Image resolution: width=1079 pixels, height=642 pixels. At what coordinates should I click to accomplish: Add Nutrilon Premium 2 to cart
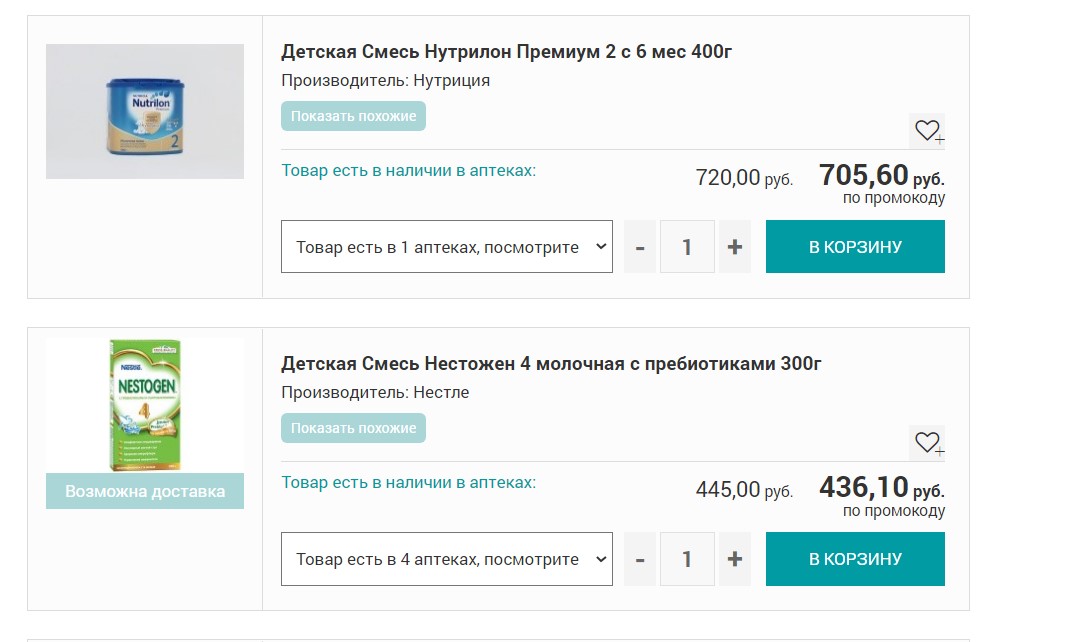pos(855,246)
